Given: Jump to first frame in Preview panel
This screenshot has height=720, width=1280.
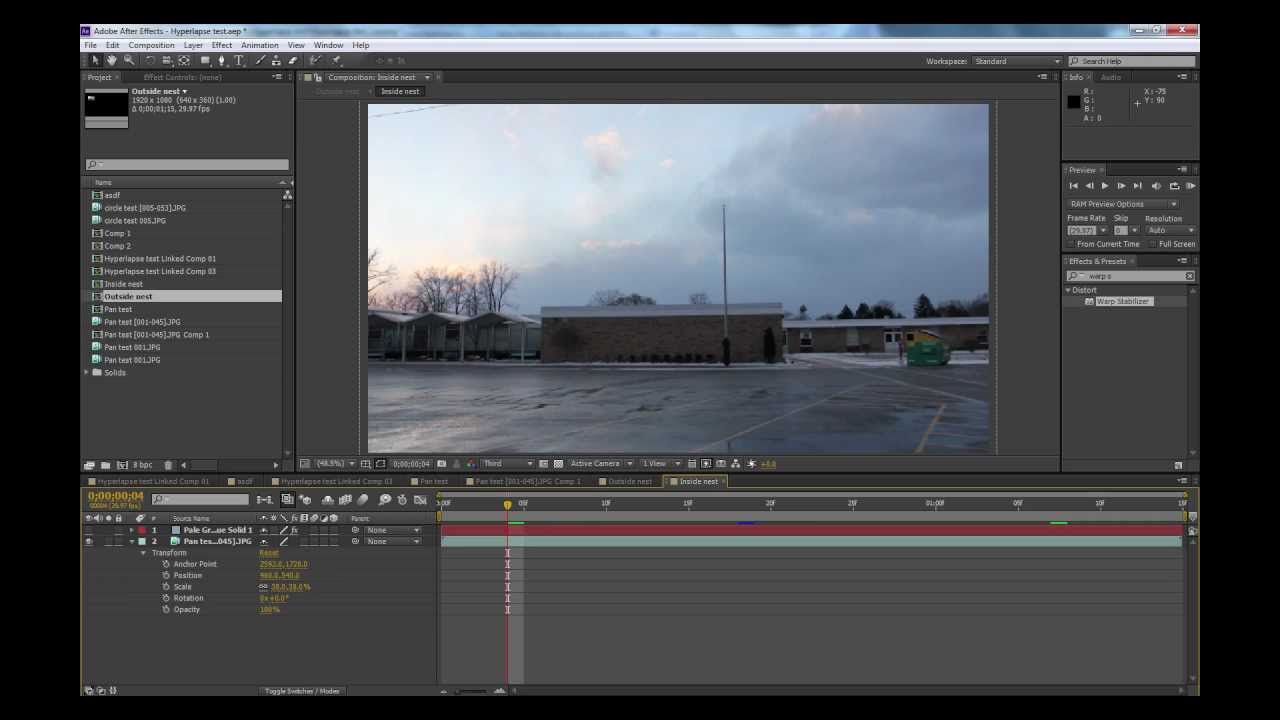Looking at the screenshot, I should pyautogui.click(x=1074, y=186).
